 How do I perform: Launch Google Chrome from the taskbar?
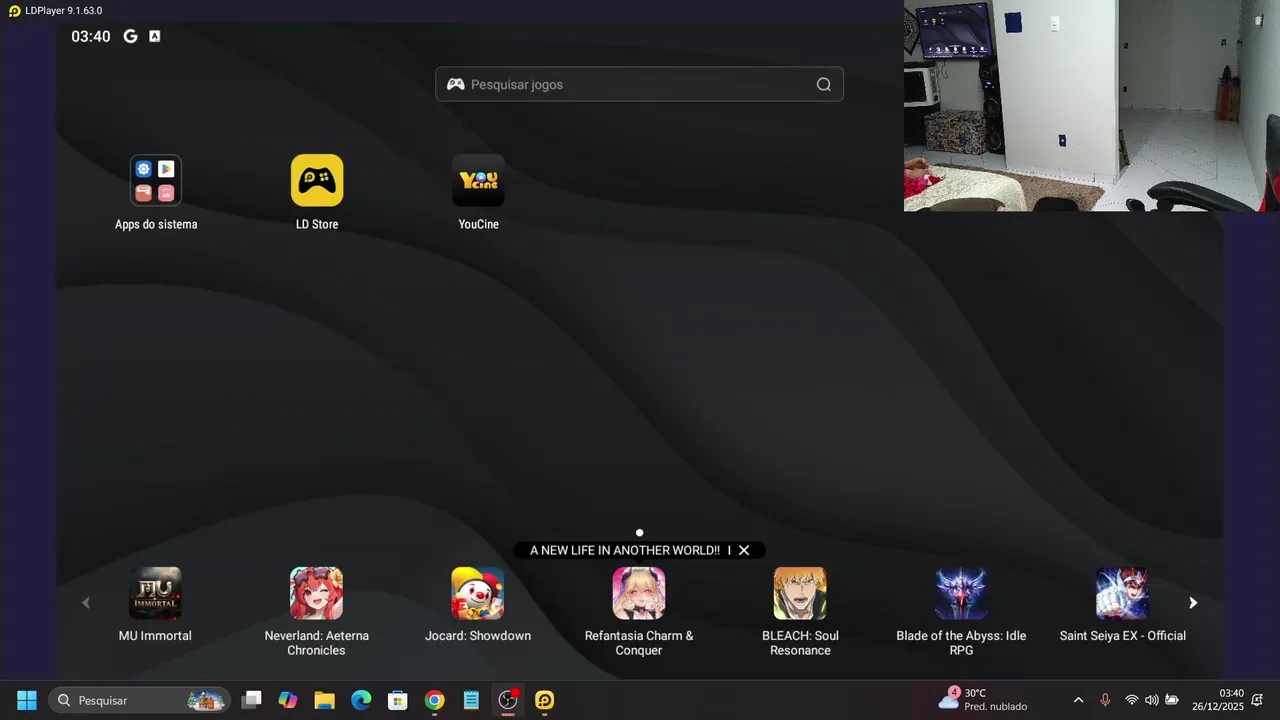[x=434, y=700]
